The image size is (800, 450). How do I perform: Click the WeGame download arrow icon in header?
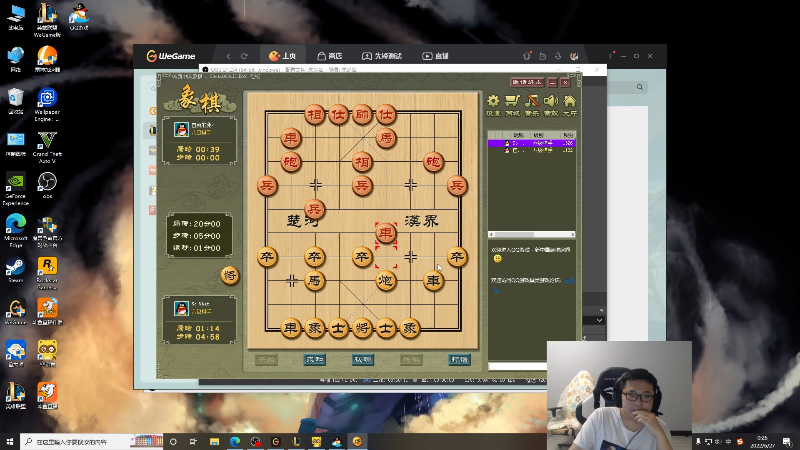[558, 56]
